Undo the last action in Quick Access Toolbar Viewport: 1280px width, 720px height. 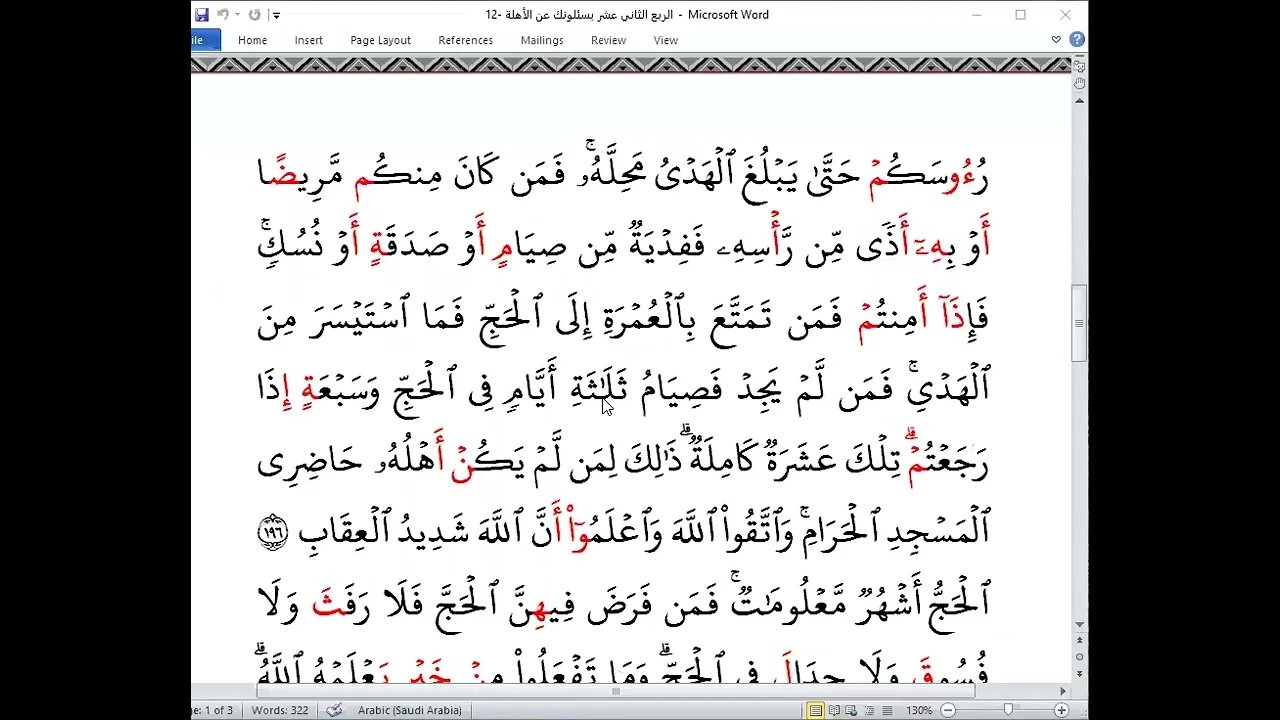(222, 15)
